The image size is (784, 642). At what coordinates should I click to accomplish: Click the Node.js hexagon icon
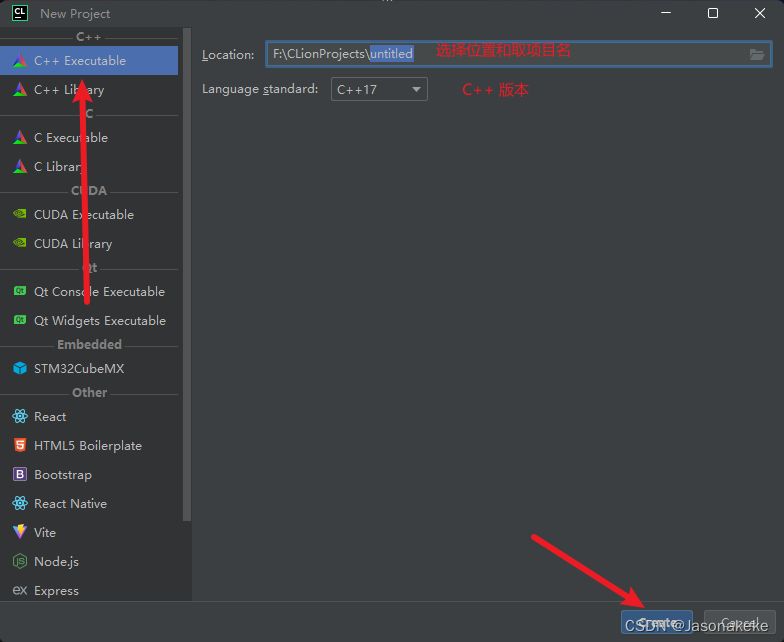(20, 562)
